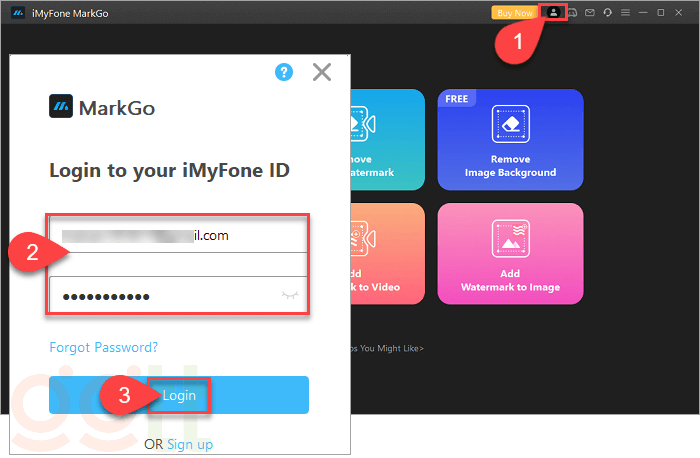Click the iMyFone MarkGo title bar logo

pos(19,12)
